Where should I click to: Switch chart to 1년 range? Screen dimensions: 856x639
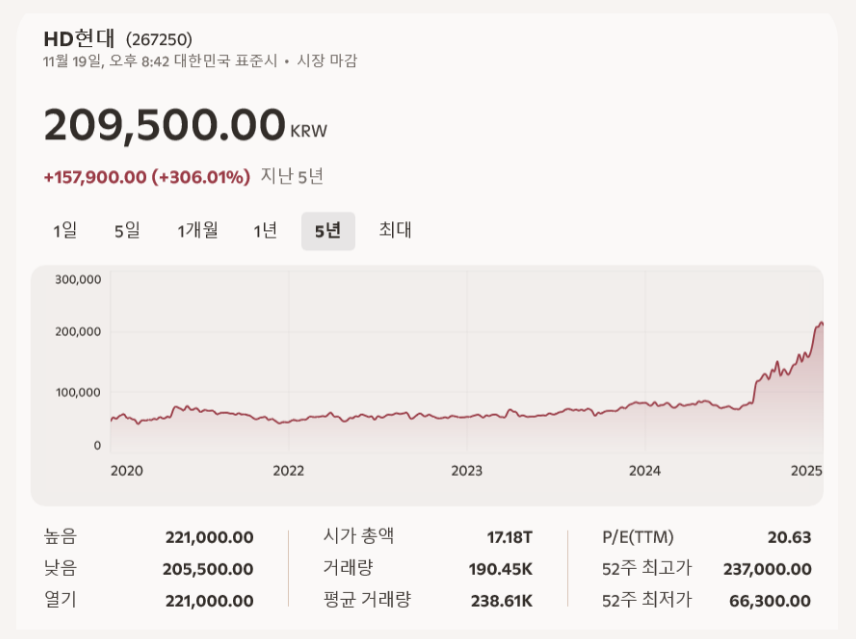tap(265, 230)
